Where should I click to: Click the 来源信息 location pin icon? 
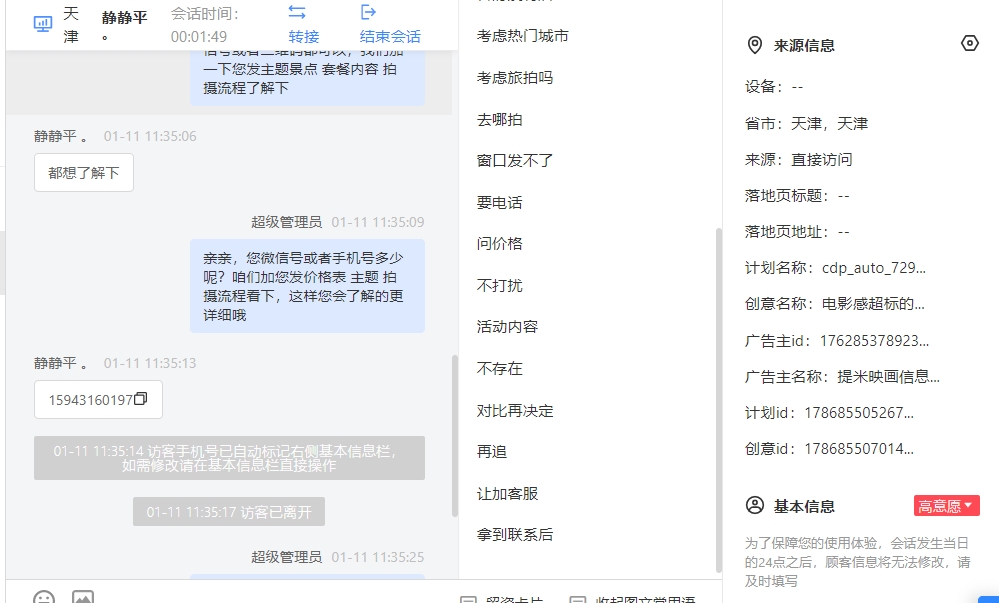(x=754, y=45)
